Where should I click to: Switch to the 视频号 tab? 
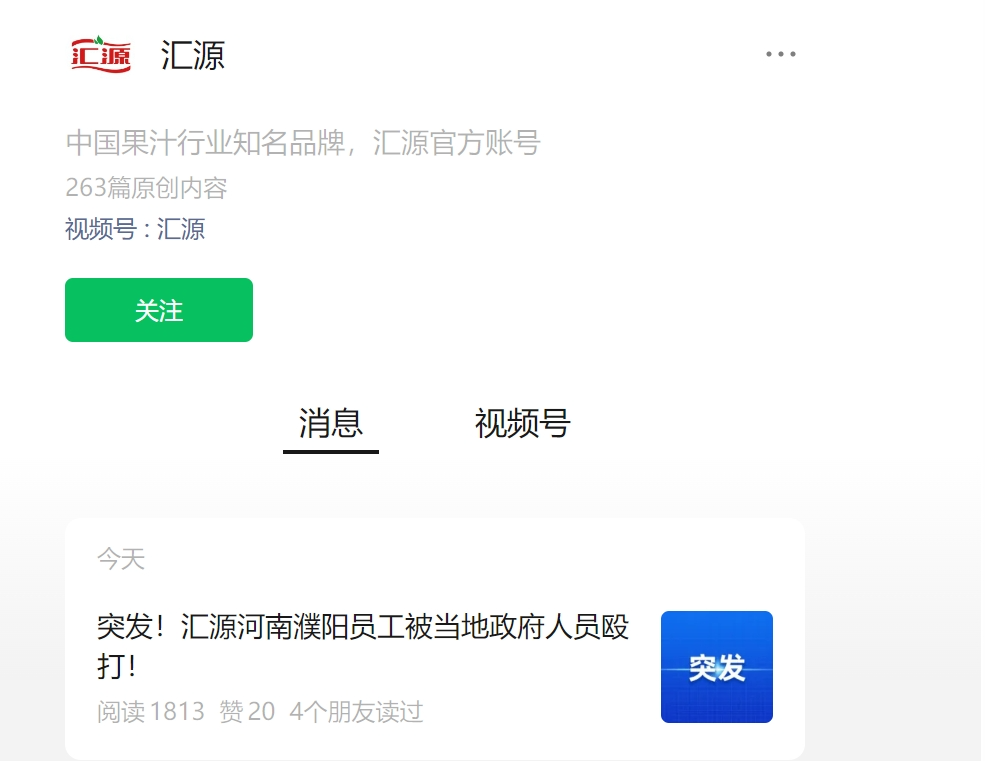click(523, 422)
